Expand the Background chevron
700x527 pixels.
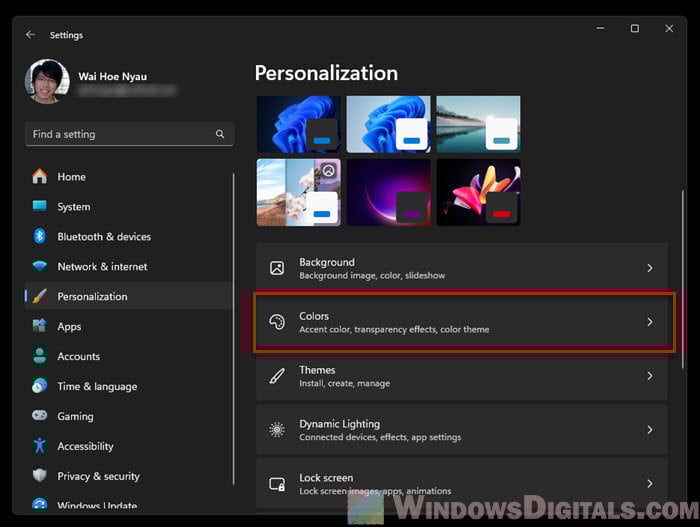click(650, 268)
